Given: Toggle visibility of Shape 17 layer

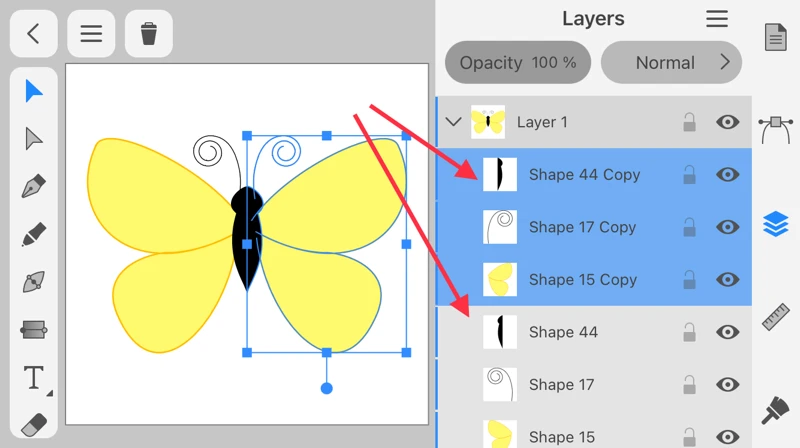Looking at the screenshot, I should [728, 385].
